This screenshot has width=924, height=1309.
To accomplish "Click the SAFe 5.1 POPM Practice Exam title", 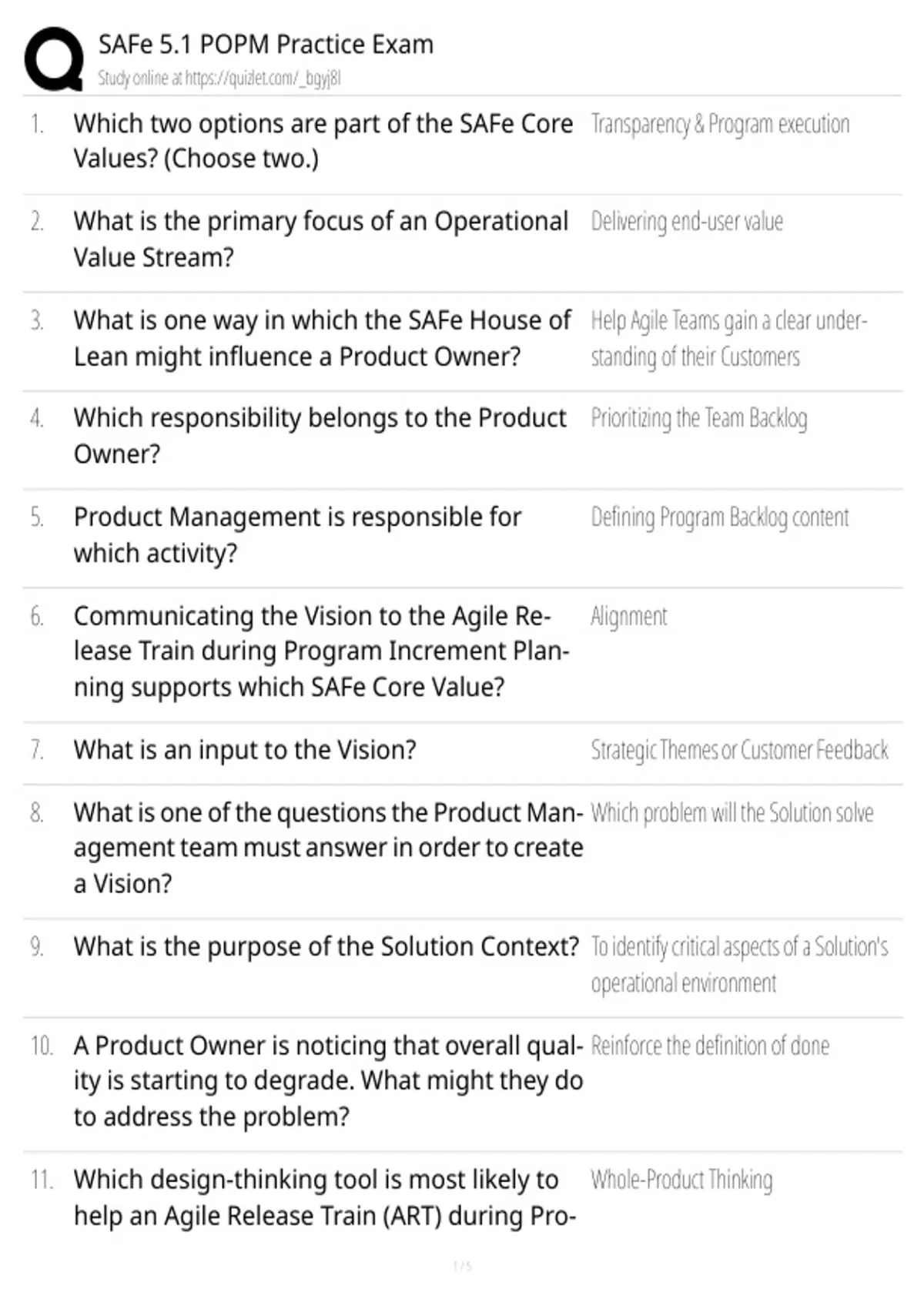I will (x=266, y=45).
